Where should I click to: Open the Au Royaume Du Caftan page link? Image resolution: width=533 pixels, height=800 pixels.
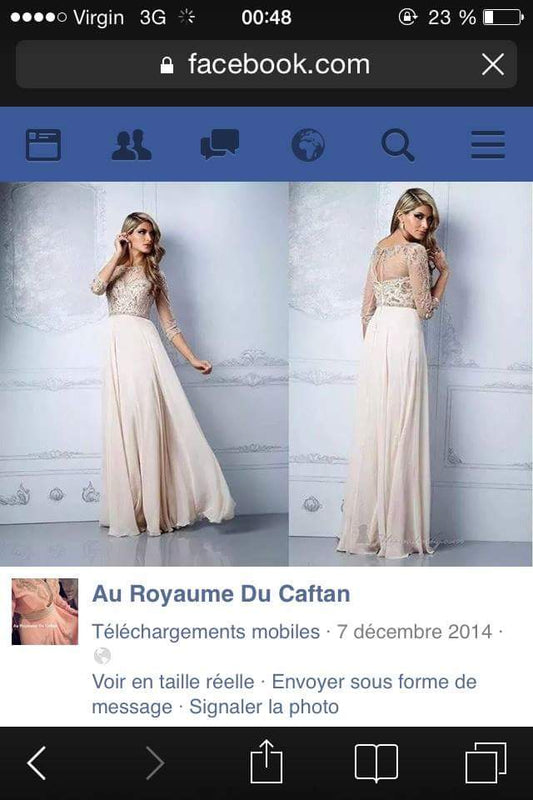click(221, 594)
